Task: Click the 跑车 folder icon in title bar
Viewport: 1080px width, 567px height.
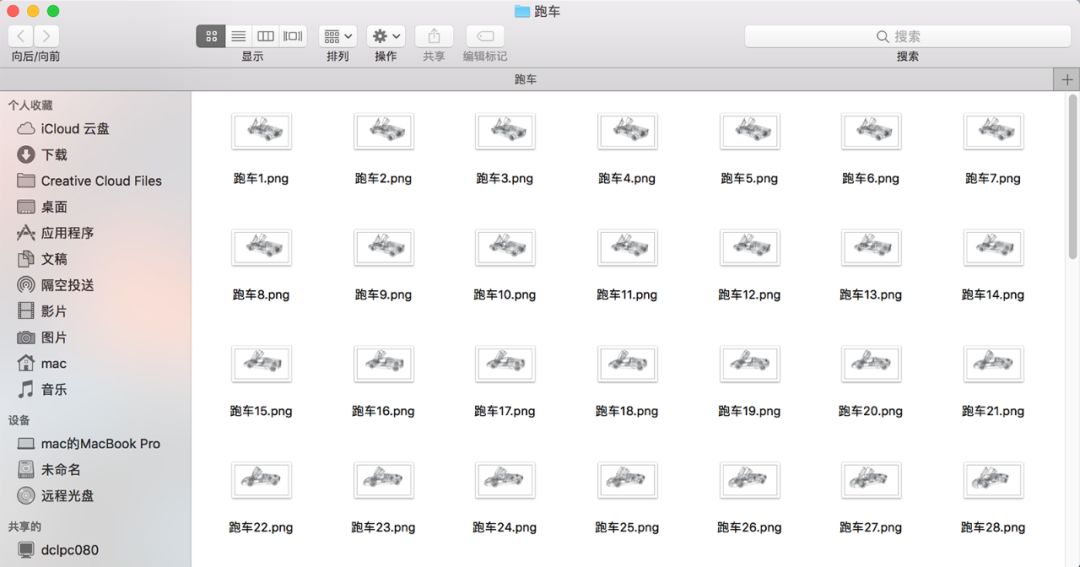Action: [522, 11]
